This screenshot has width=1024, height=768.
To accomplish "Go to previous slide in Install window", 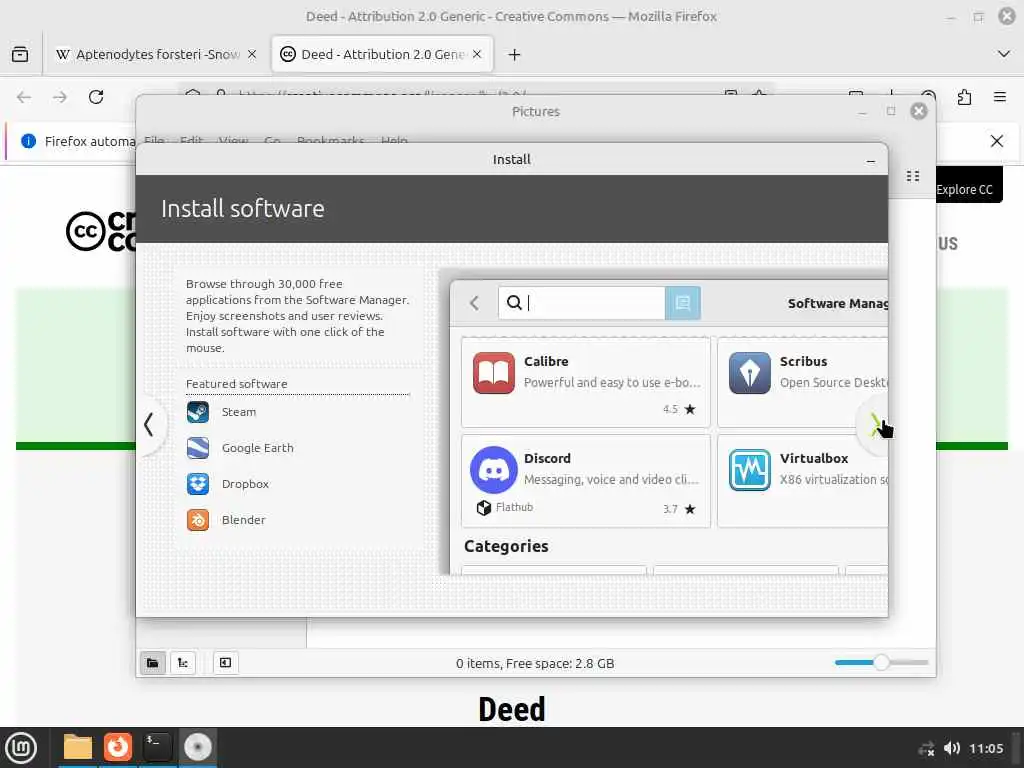I will click(149, 424).
